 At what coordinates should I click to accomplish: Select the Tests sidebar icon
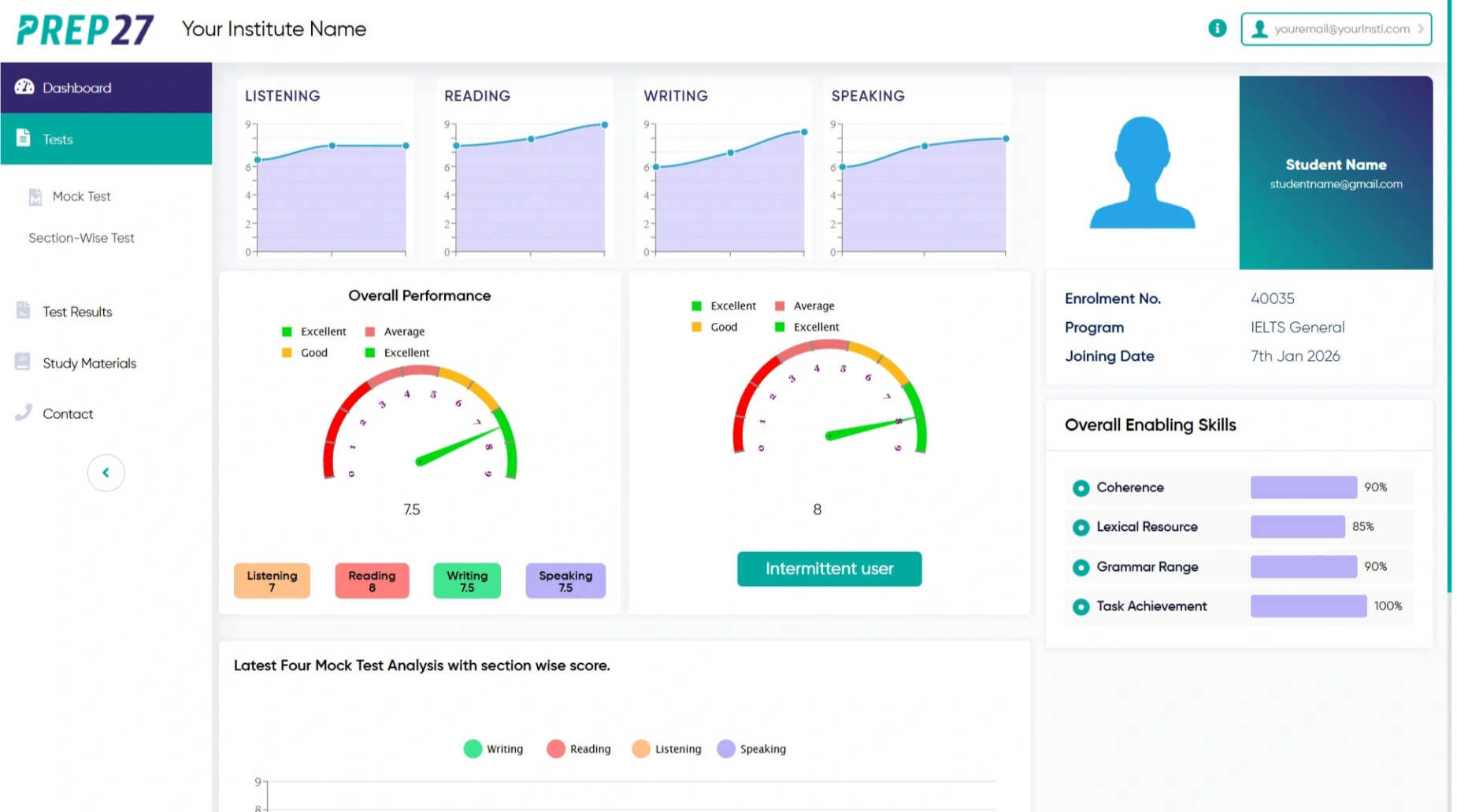point(24,138)
